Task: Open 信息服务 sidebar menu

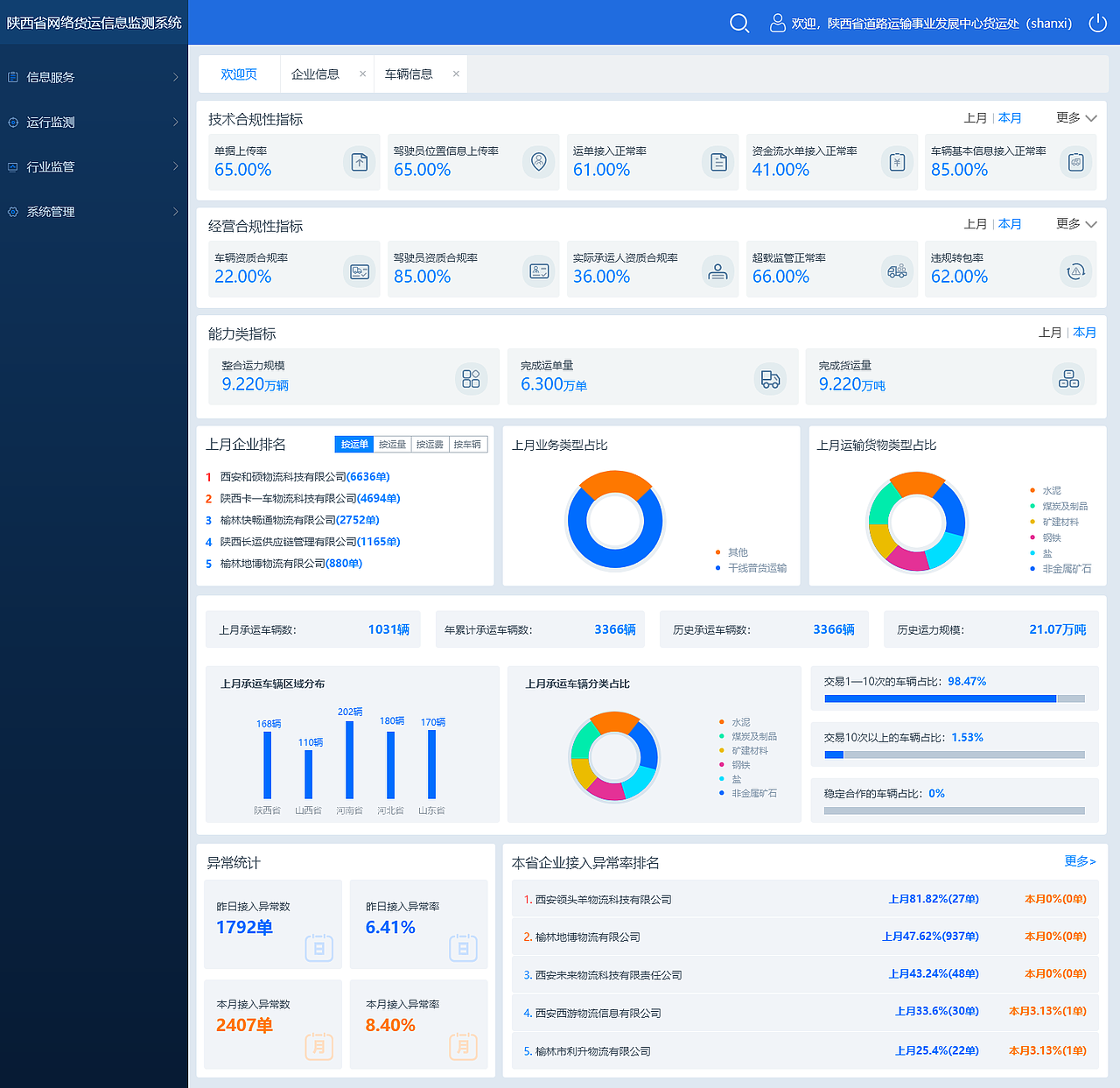Action: pyautogui.click(x=94, y=77)
